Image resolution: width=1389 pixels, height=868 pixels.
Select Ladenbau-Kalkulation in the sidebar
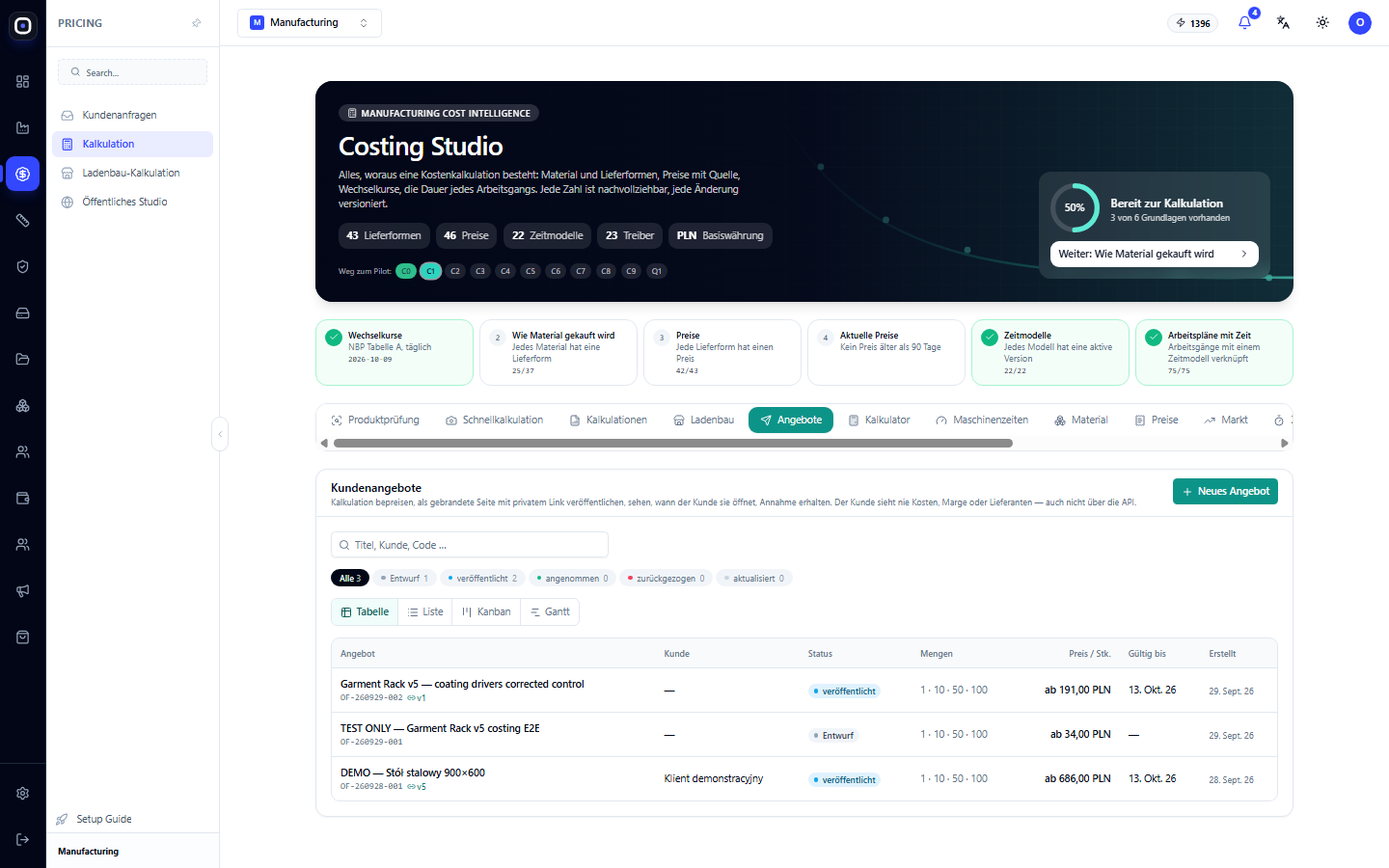[x=132, y=174]
